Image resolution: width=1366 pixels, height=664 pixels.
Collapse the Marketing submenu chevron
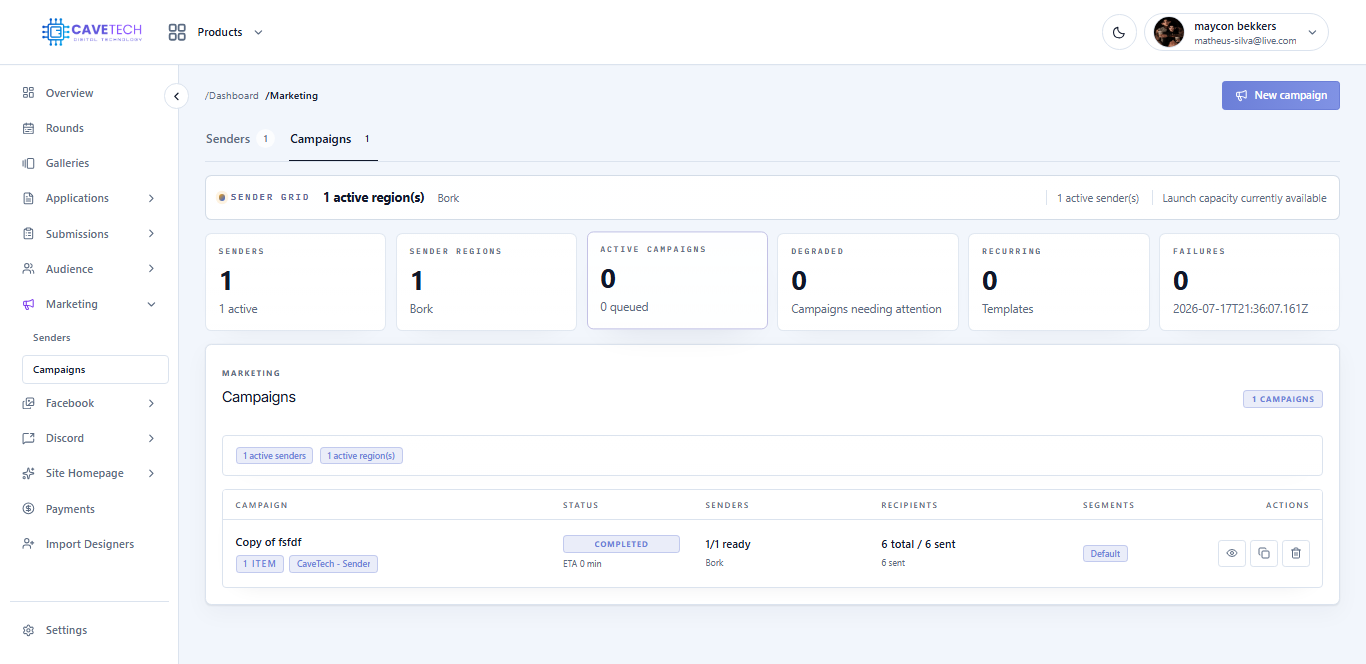[151, 304]
